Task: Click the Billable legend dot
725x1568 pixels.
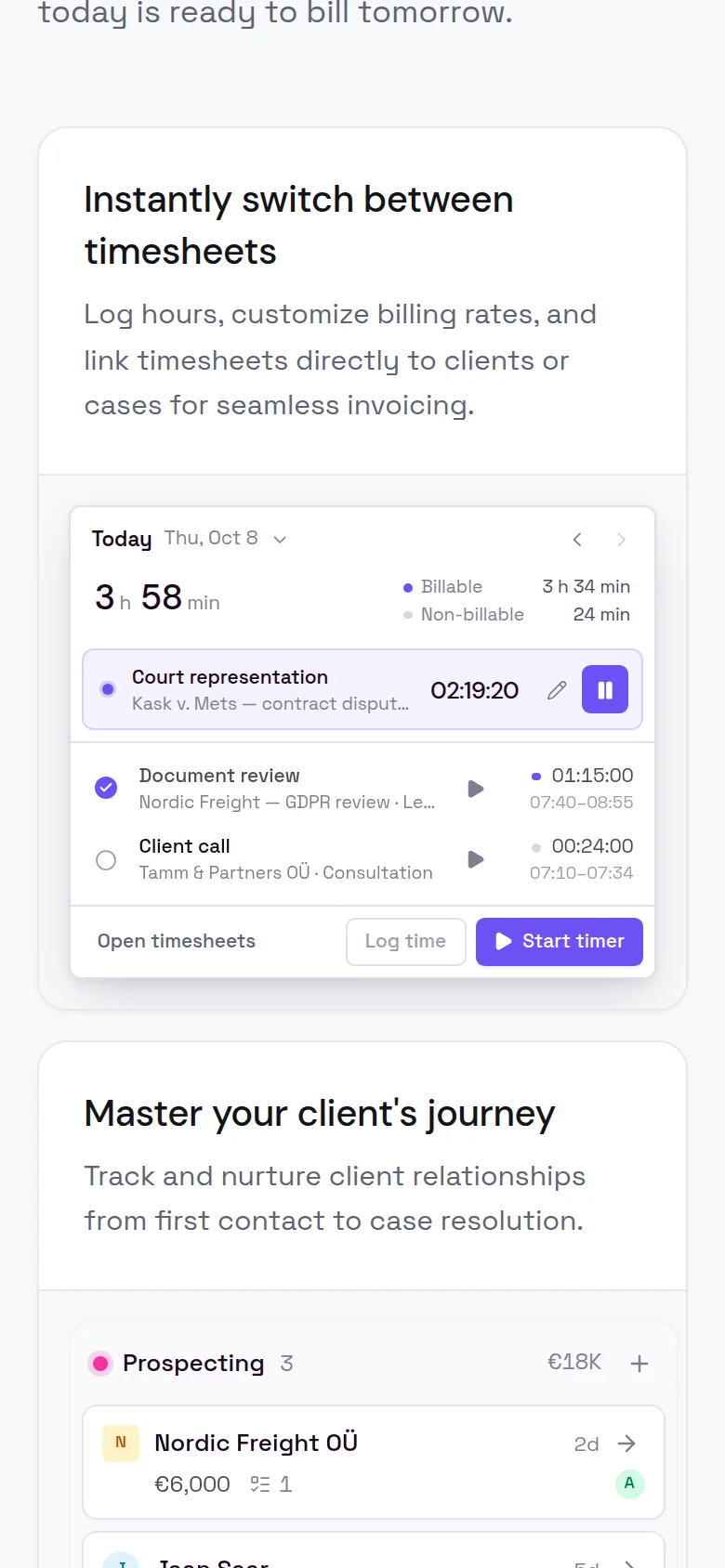Action: [x=408, y=587]
